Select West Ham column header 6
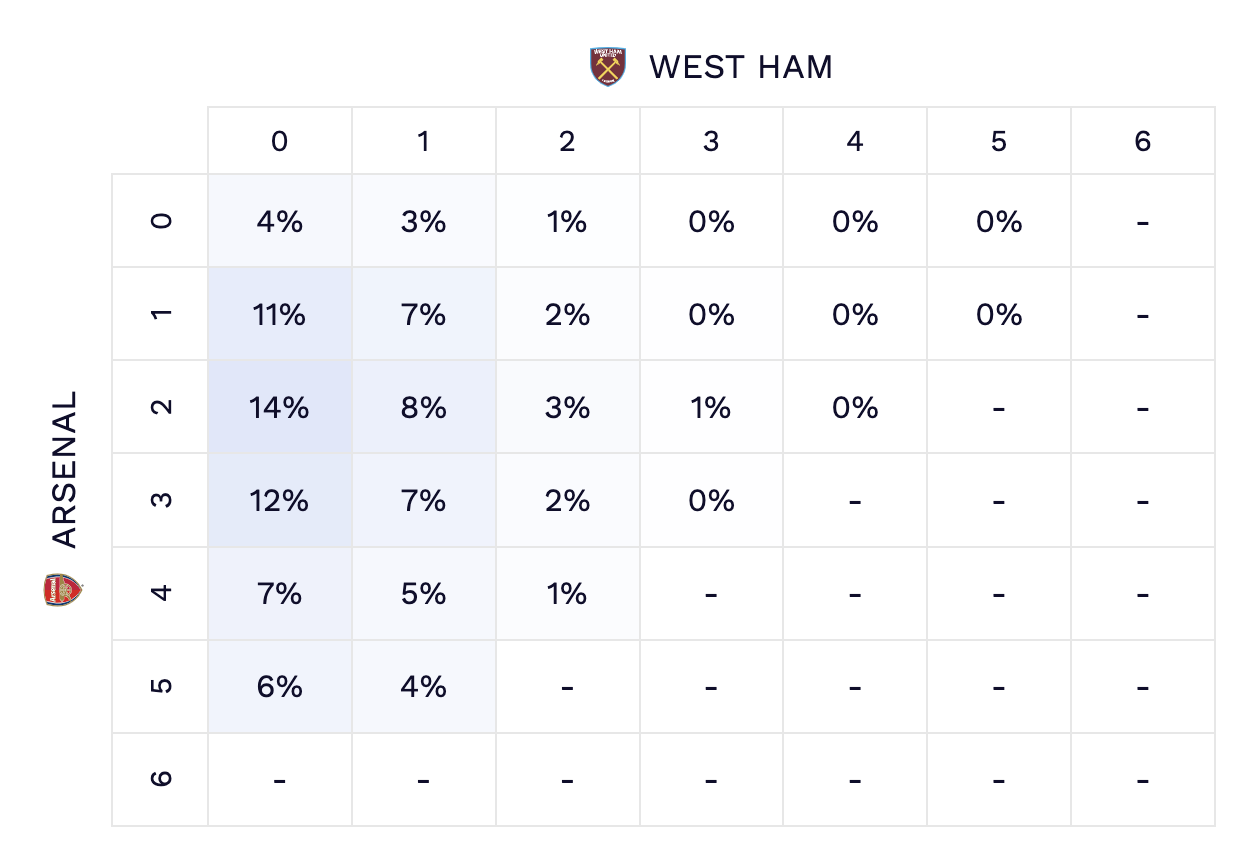Image resolution: width=1240 pixels, height=844 pixels. (1143, 141)
